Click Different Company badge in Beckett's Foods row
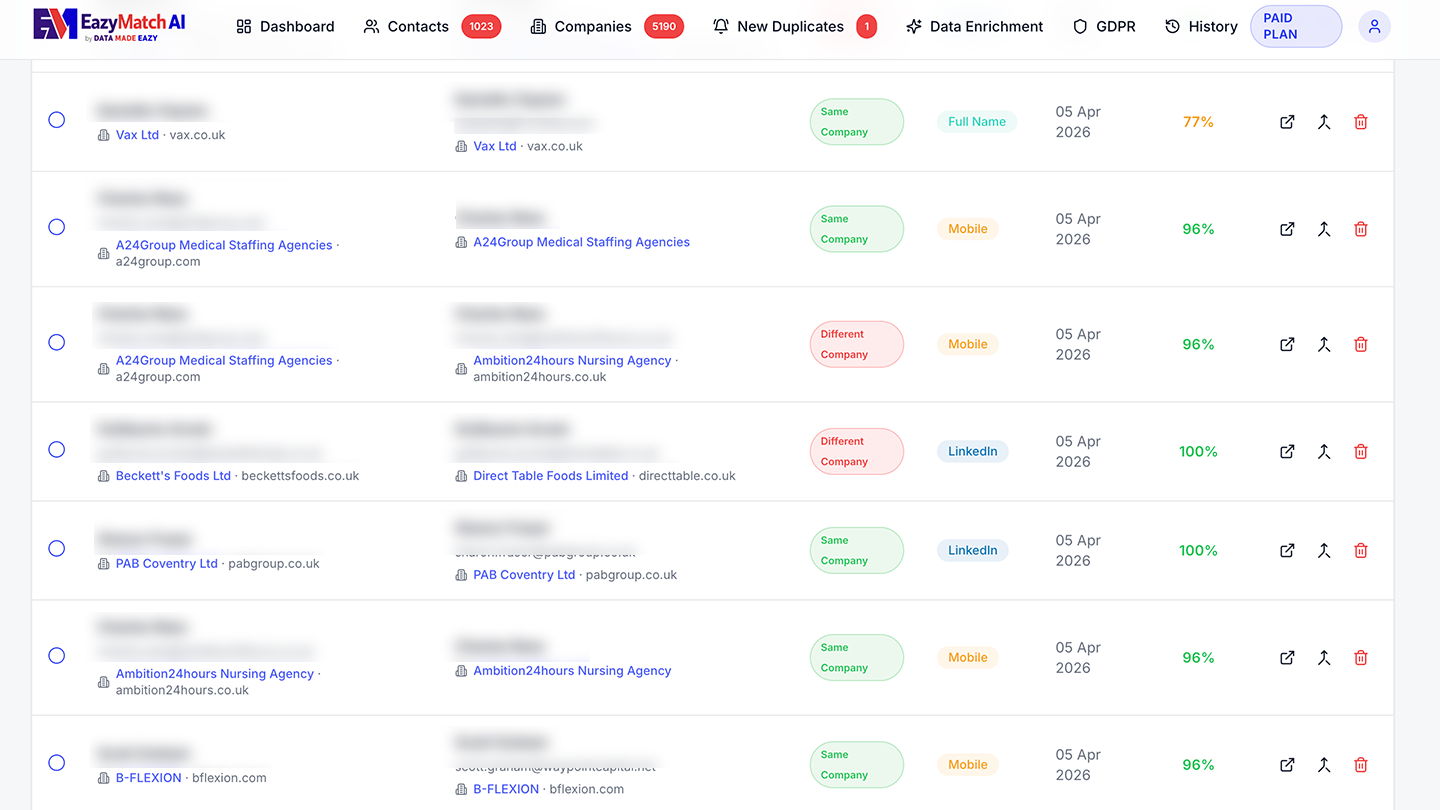Screen dimensions: 1440x810 point(856,452)
